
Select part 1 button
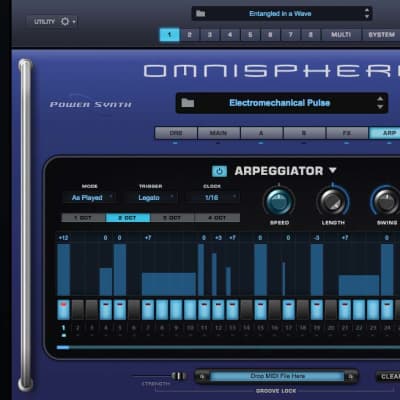pos(169,35)
